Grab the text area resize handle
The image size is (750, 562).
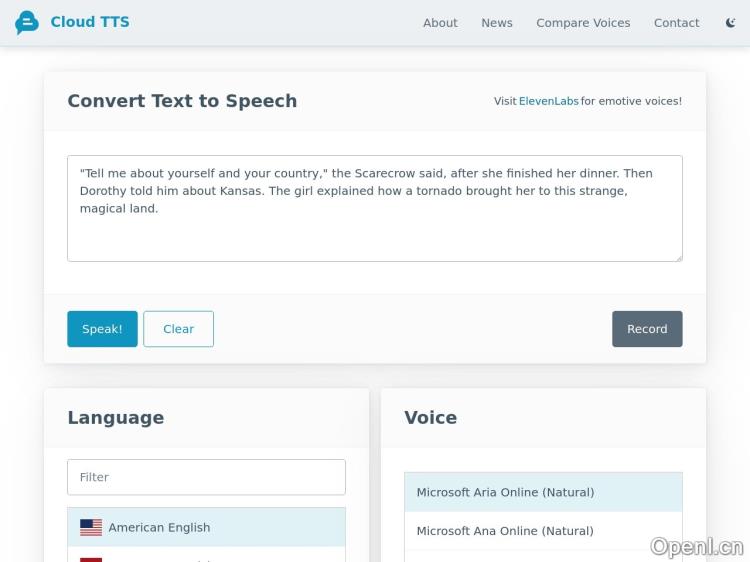click(x=677, y=256)
